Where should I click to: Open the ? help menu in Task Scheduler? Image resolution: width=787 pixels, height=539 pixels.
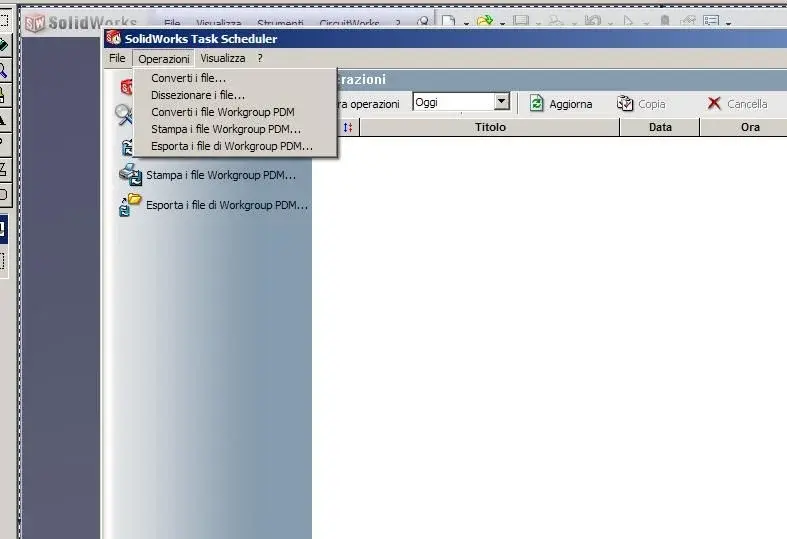coord(260,58)
